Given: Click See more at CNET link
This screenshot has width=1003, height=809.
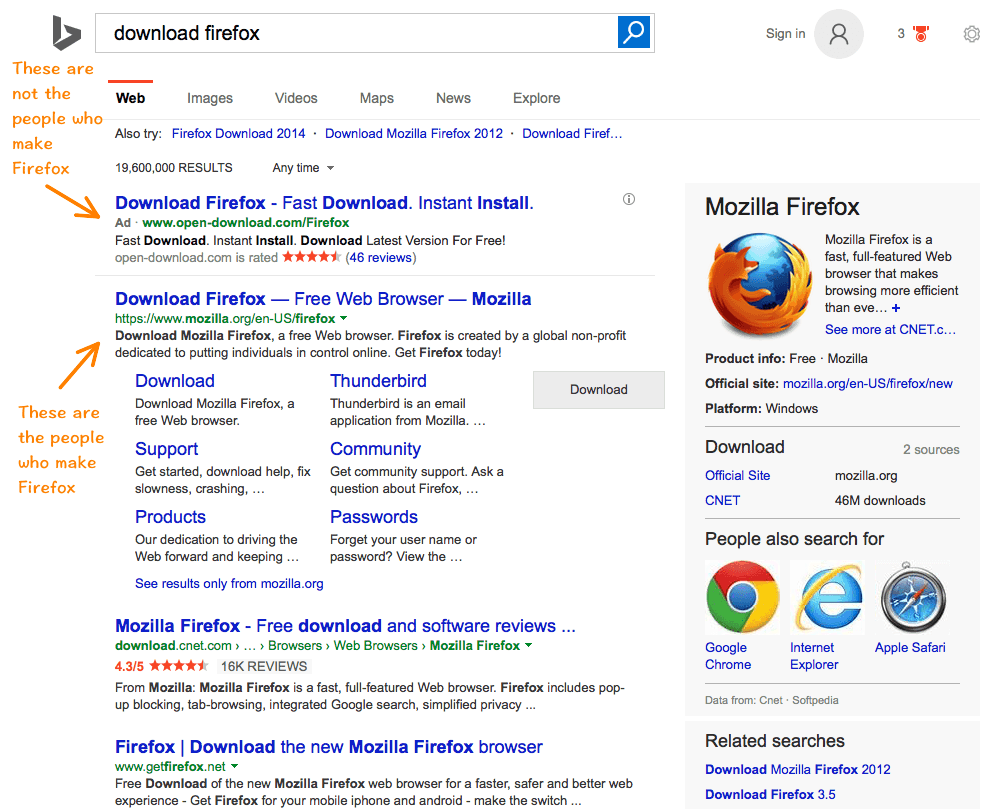Looking at the screenshot, I should click(890, 329).
